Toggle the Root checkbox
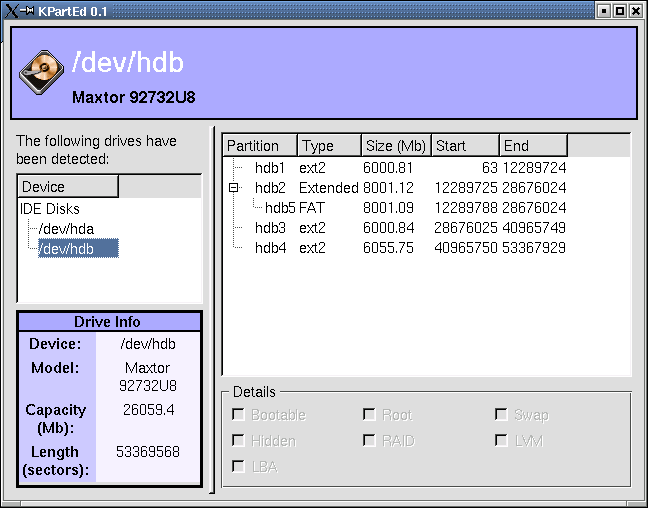 [x=369, y=414]
